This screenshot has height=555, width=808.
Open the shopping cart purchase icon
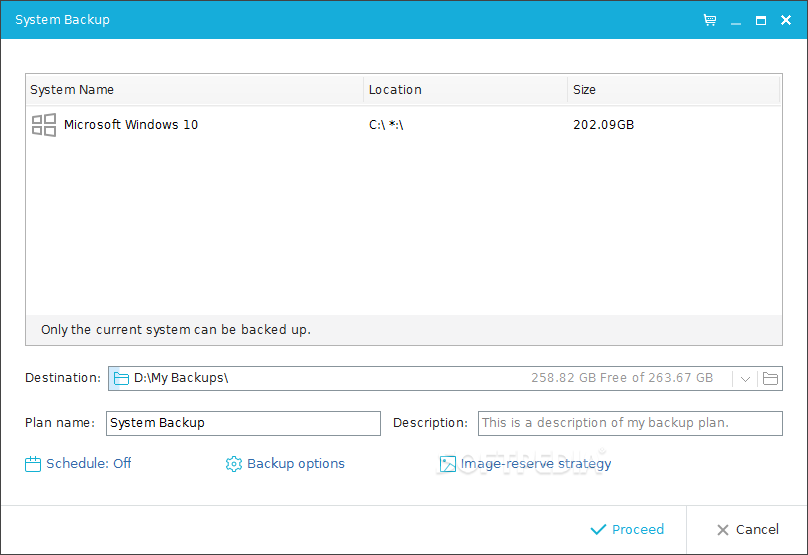coord(710,20)
